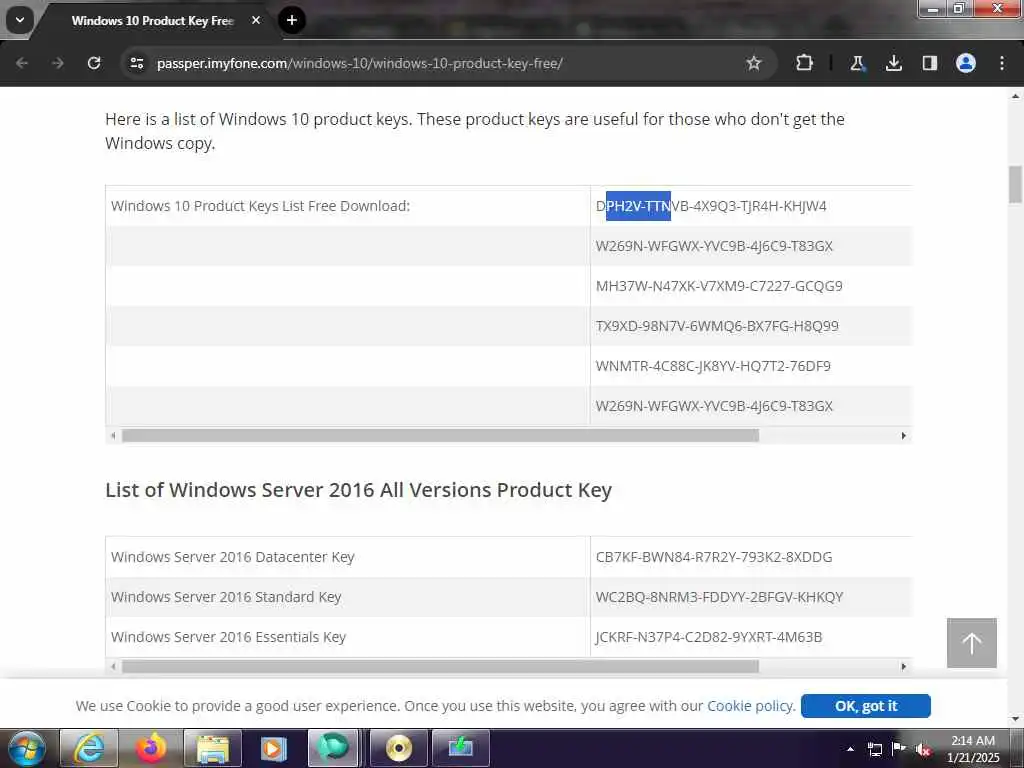This screenshot has height=768, width=1024.
Task: Click the Windows 10 keys table horizontal scrollbar
Action: point(440,436)
